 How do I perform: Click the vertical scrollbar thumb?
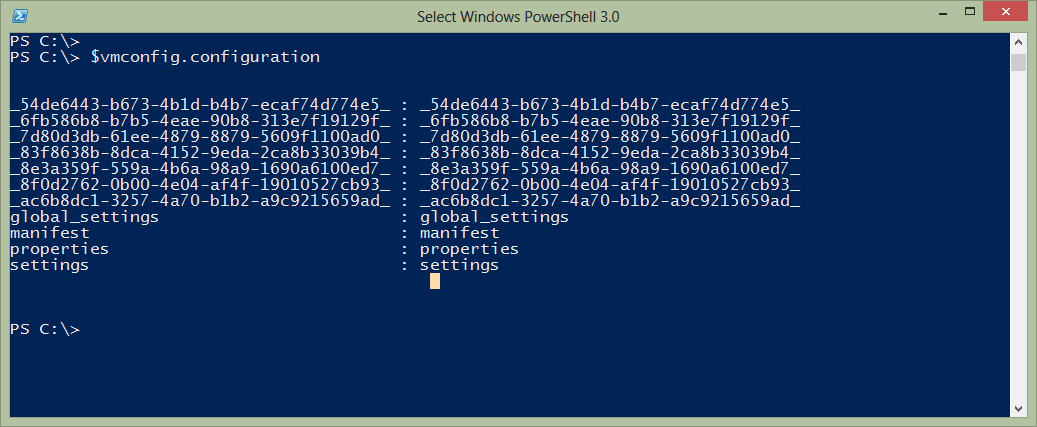1018,63
